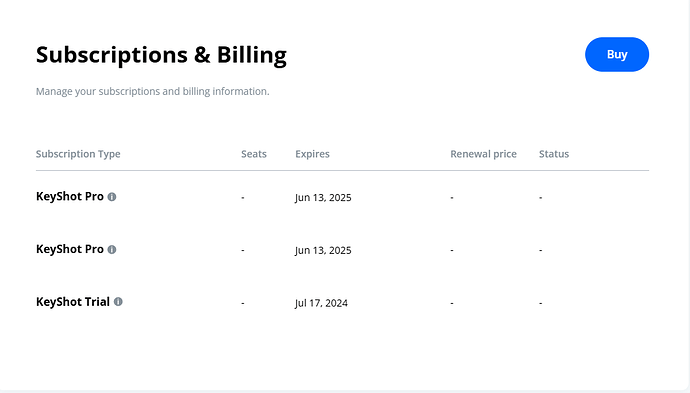Image resolution: width=690 pixels, height=393 pixels.
Task: Select the Renewal price column header
Action: point(483,154)
